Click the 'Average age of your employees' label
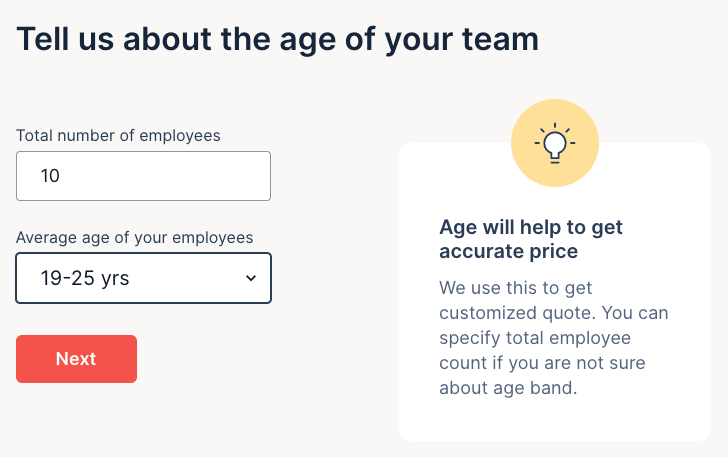Screen dimensions: 728x457 pyautogui.click(x=134, y=237)
